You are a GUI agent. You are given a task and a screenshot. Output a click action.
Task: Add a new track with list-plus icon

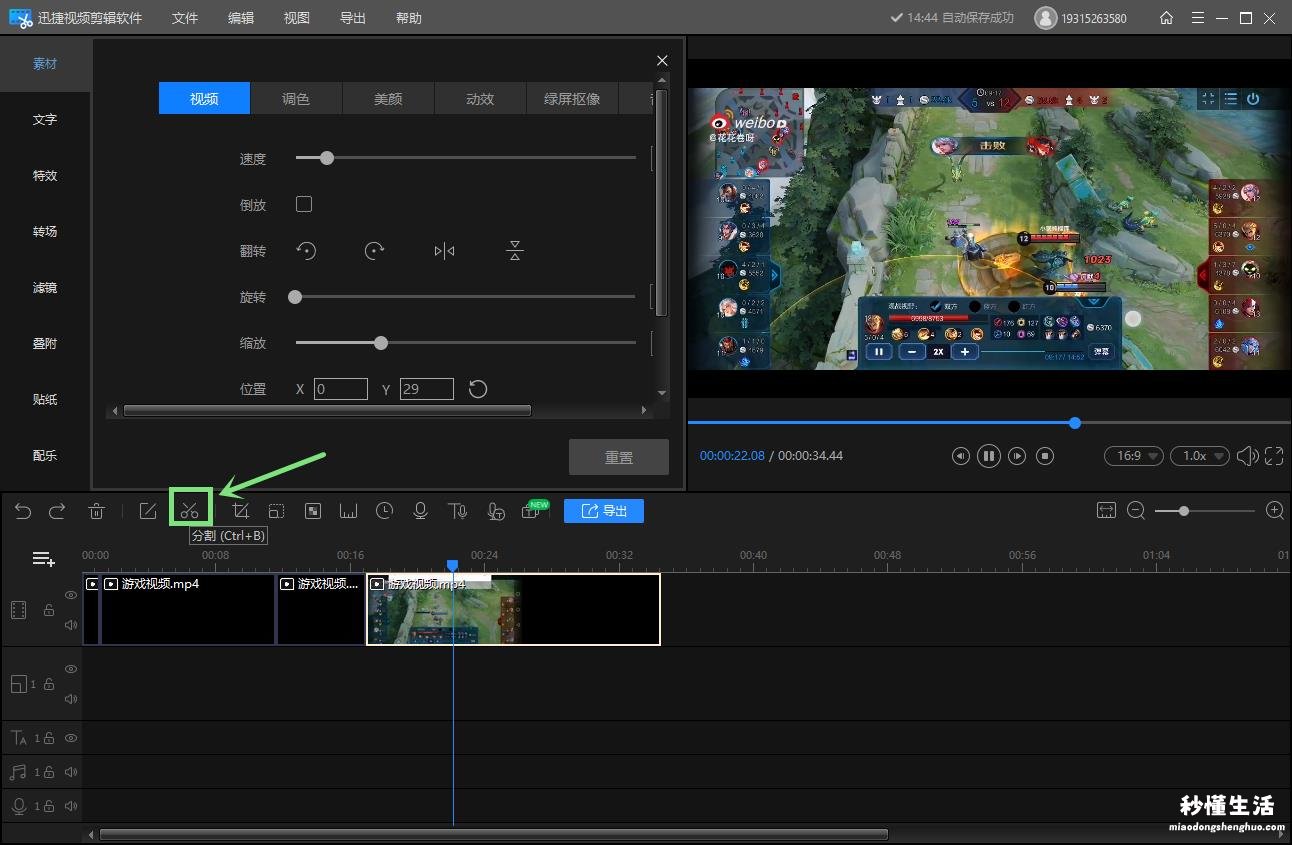[44, 559]
